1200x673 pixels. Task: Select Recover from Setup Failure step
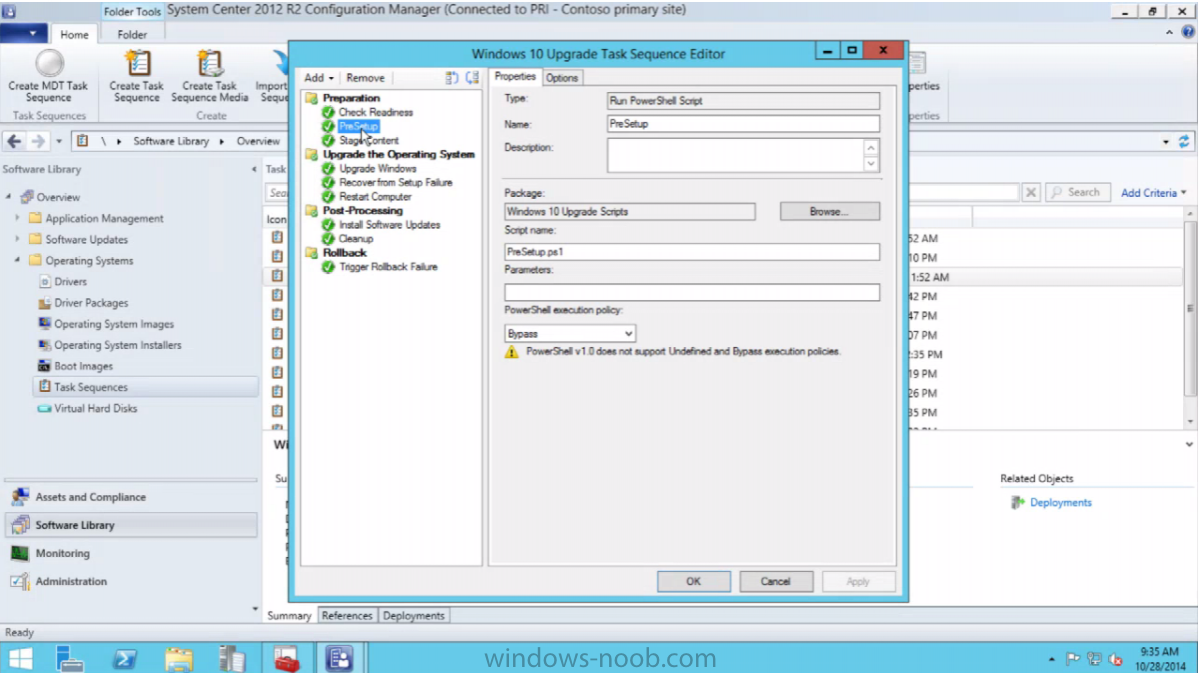tap(396, 182)
